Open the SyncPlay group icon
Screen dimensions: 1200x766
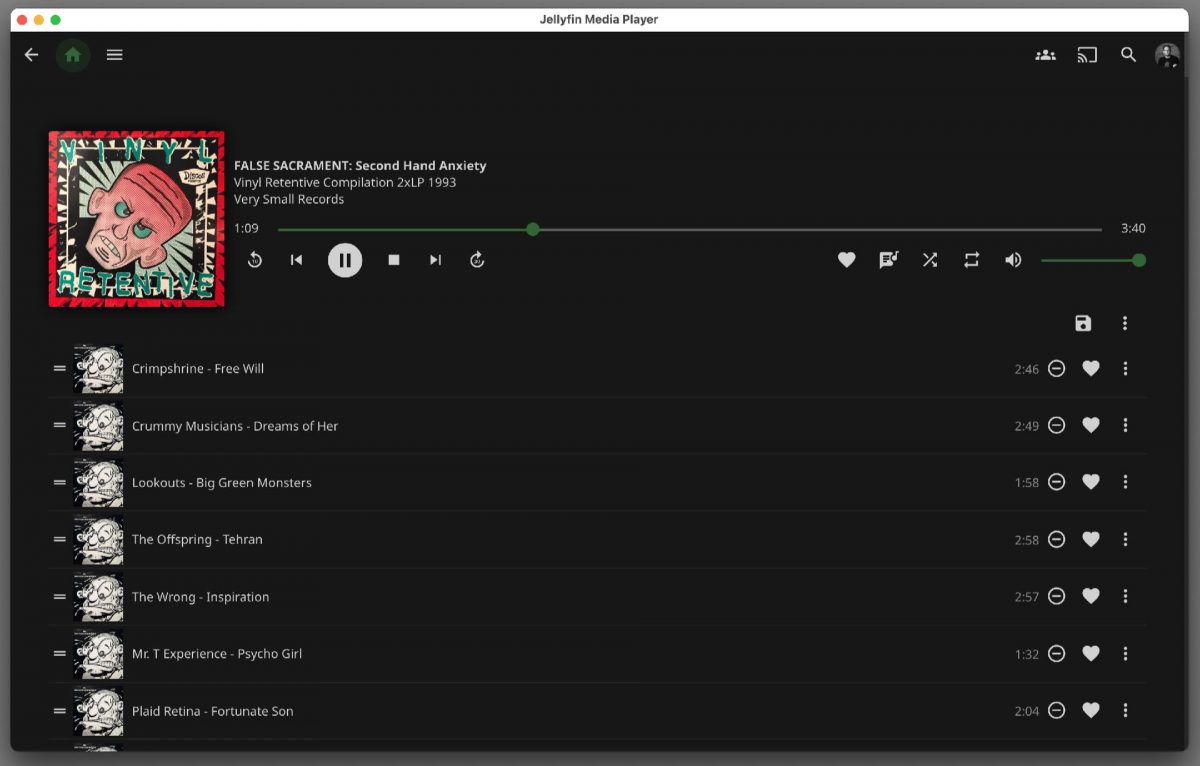[x=1045, y=55]
